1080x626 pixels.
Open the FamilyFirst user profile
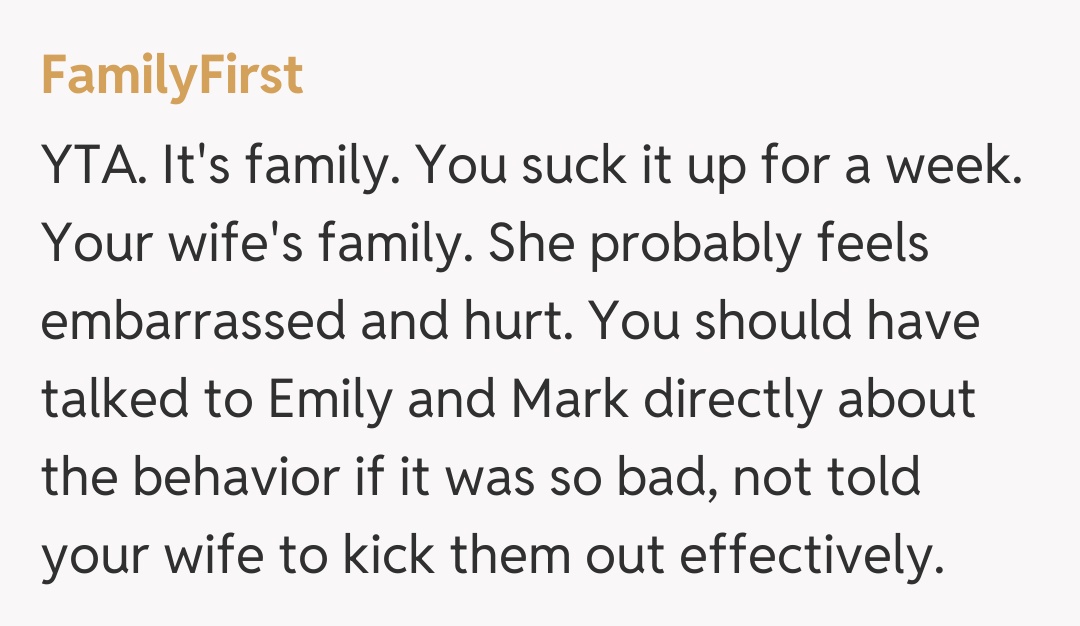[171, 75]
